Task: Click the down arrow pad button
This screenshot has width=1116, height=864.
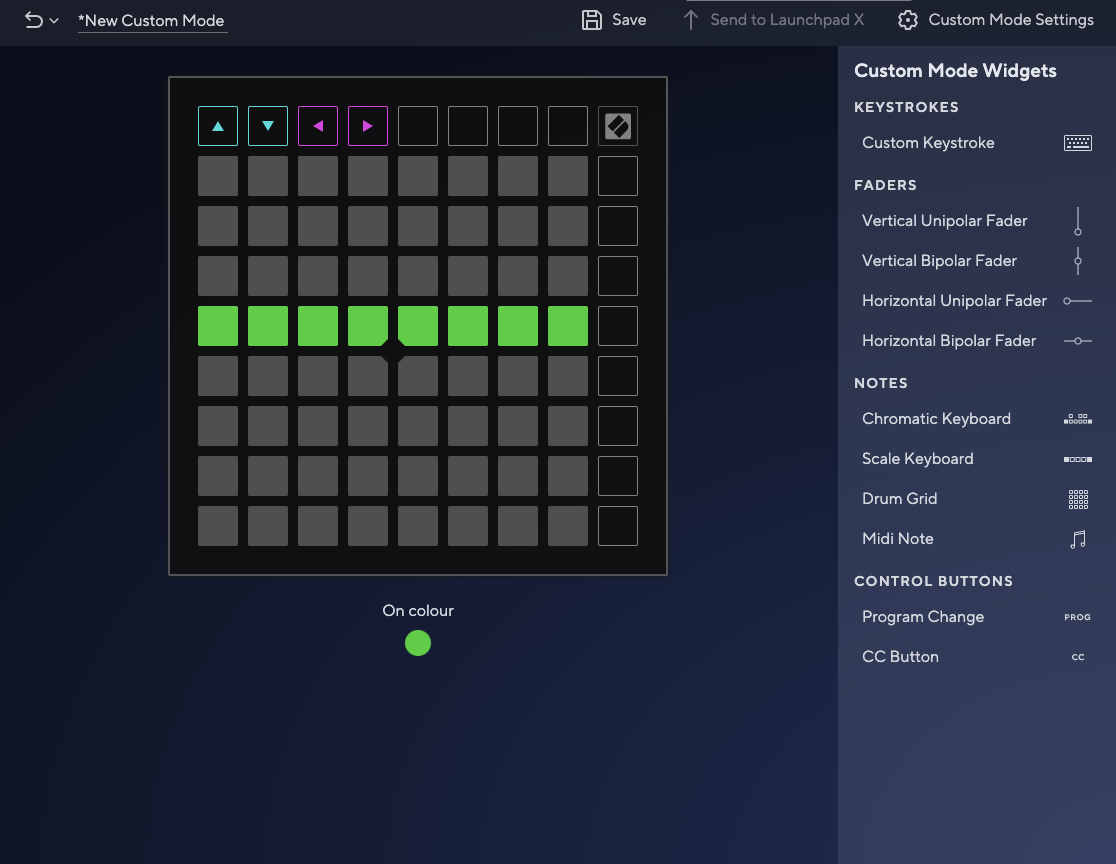Action: coord(268,126)
